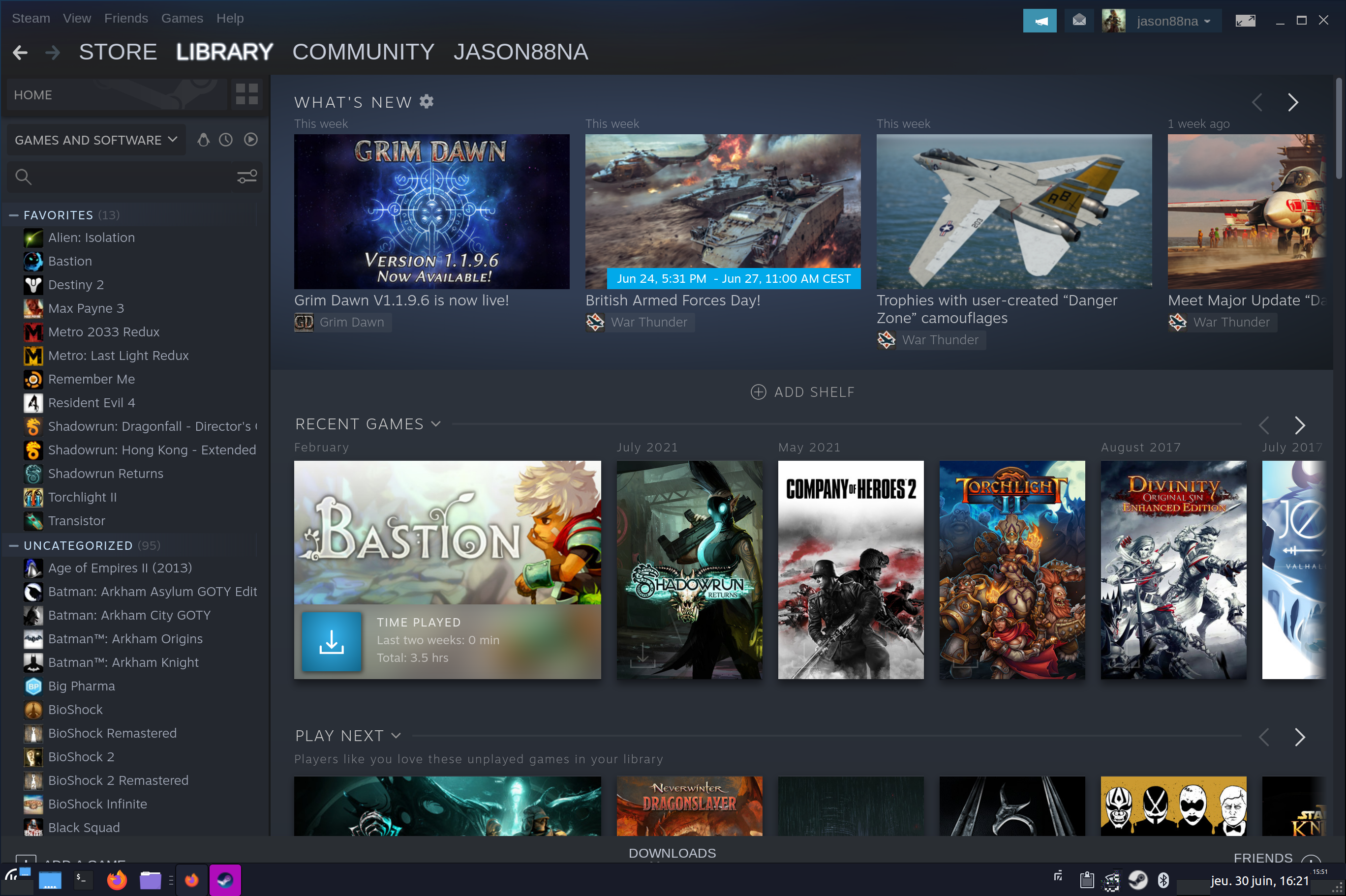Click the taskbar clock showing 16:21
Image resolution: width=1346 pixels, height=896 pixels.
pos(1260,881)
